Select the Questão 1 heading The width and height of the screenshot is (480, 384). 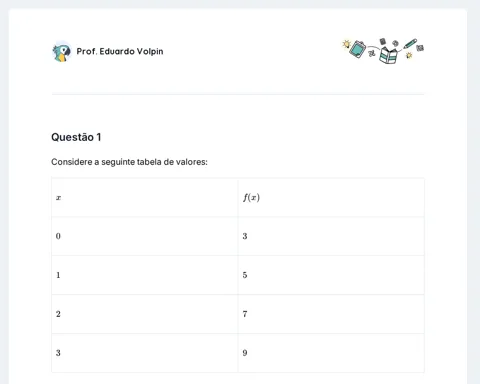click(76, 137)
